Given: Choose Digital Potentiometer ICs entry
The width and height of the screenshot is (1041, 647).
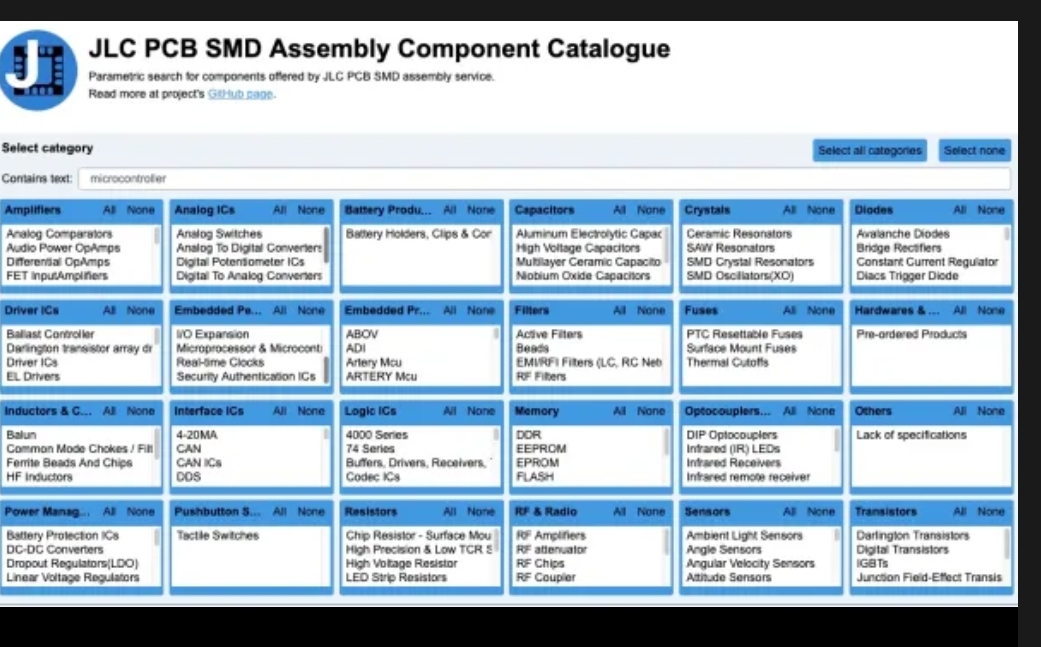Looking at the screenshot, I should coord(240,261).
